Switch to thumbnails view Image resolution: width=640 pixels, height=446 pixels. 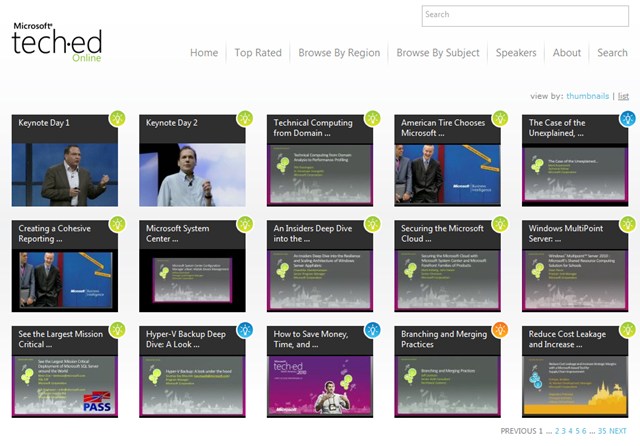coord(587,96)
